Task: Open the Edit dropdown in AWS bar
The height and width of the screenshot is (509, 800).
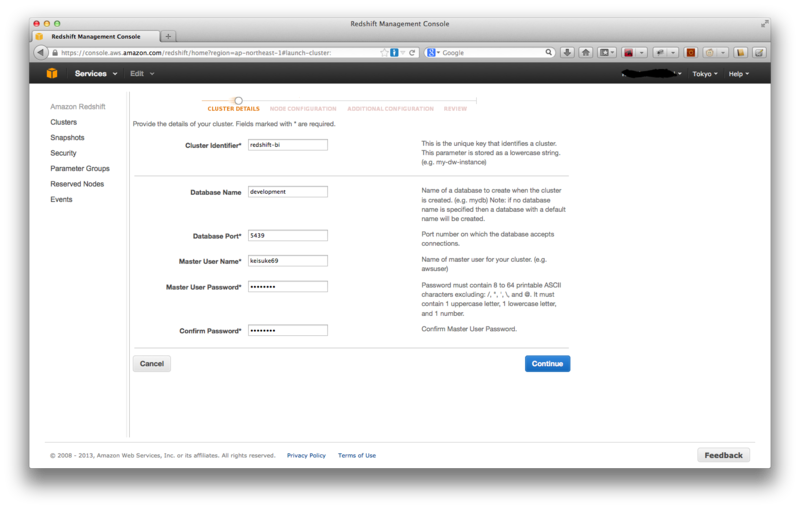Action: tap(142, 73)
